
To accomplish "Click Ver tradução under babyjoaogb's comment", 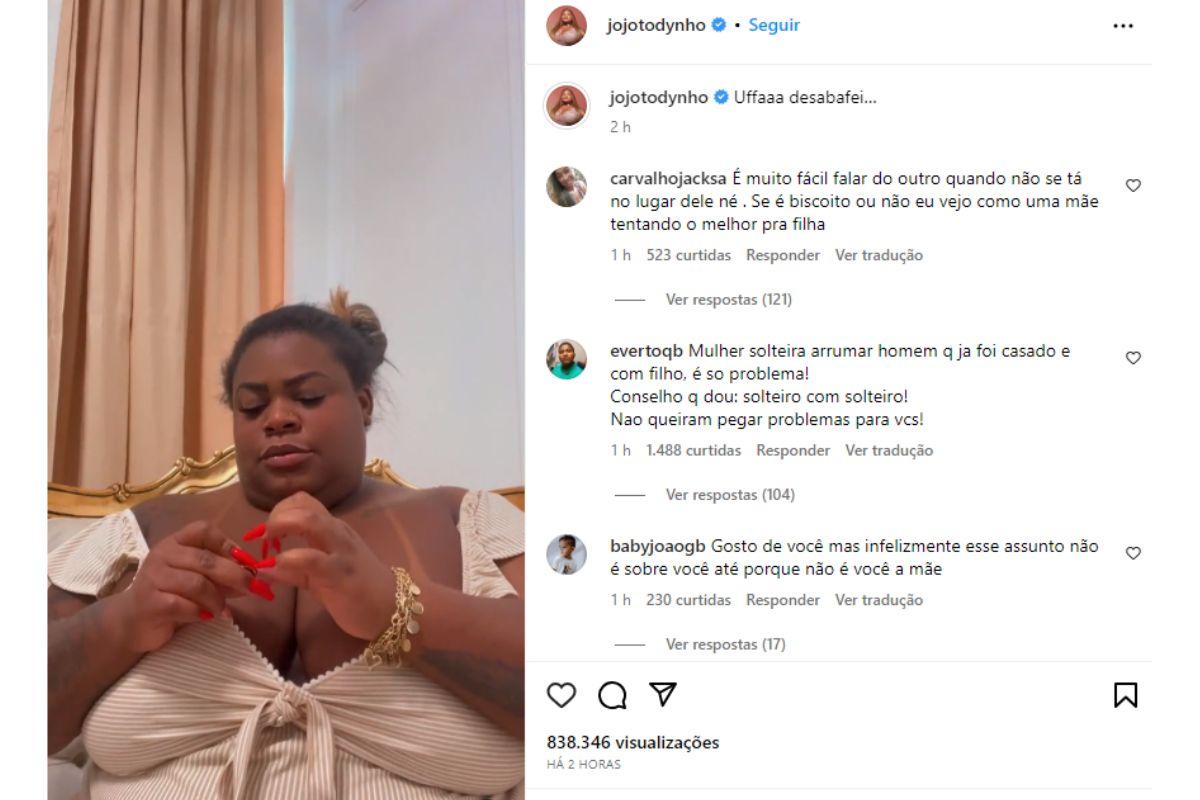I will tap(879, 600).
